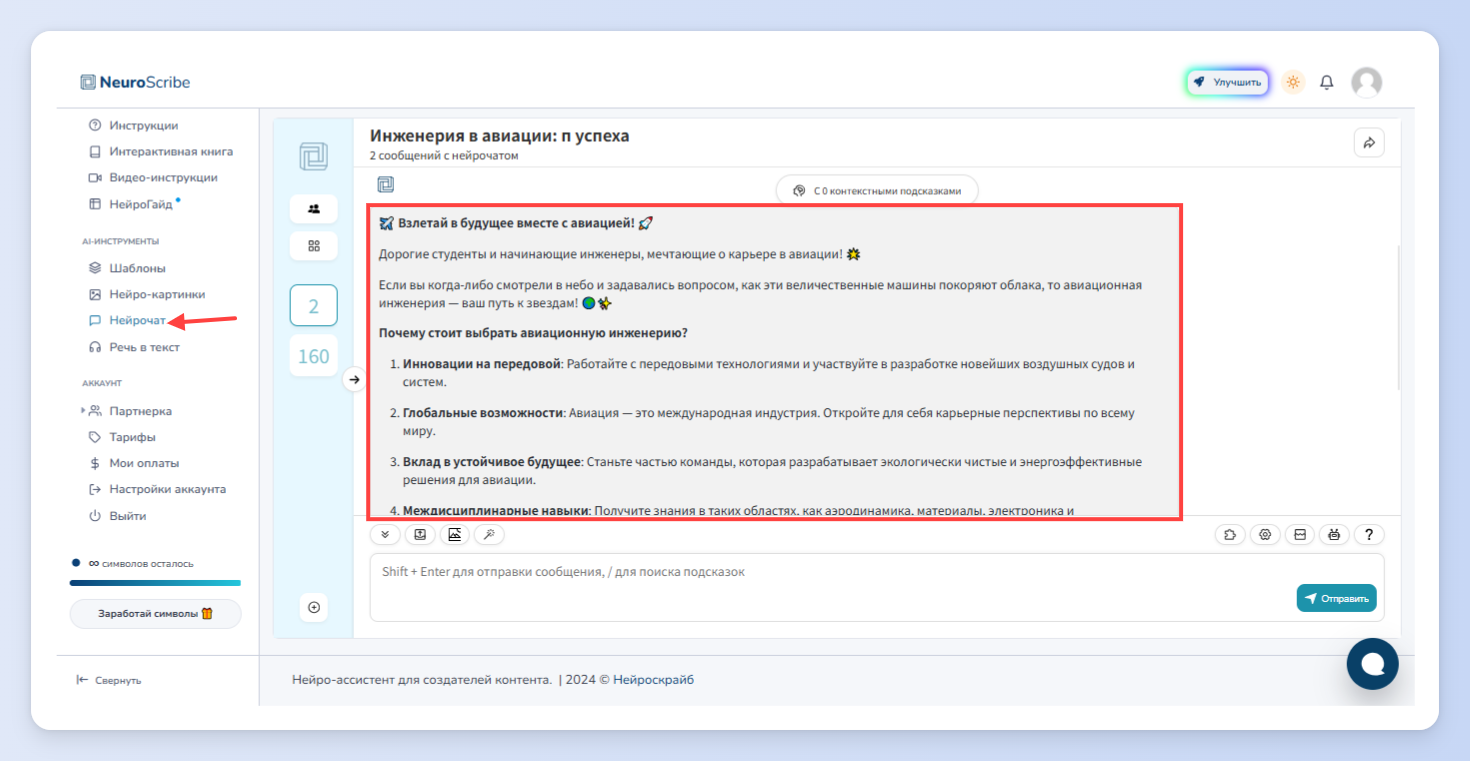Click the magic wand toolbar button
The width and height of the screenshot is (1470, 761).
click(489, 535)
